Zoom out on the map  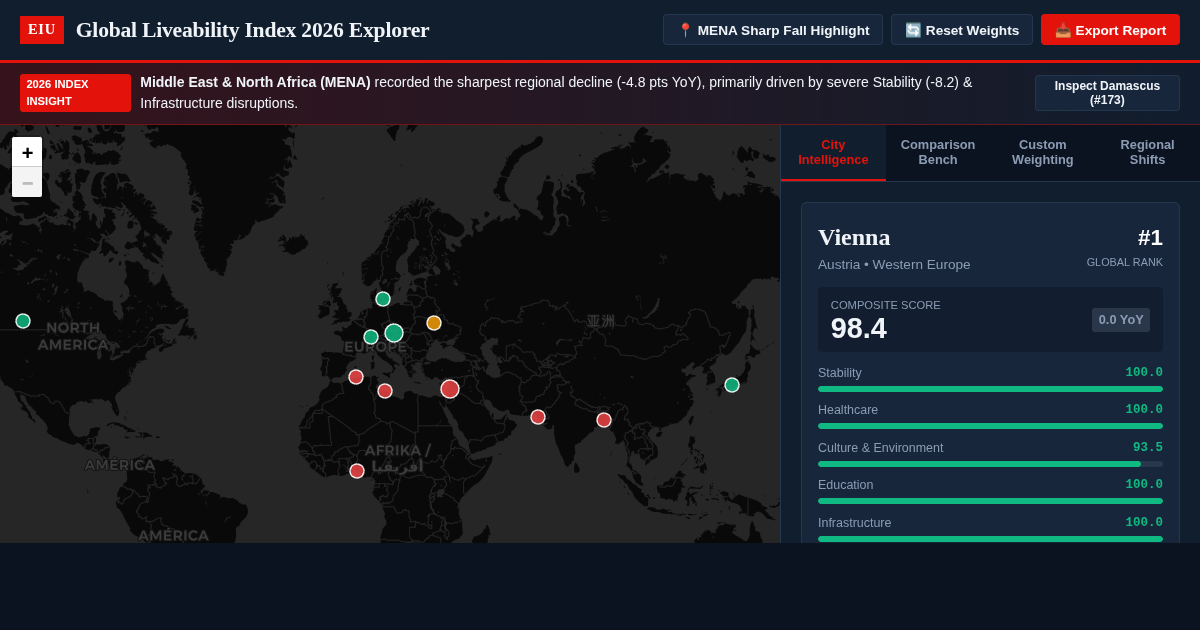coord(27,182)
